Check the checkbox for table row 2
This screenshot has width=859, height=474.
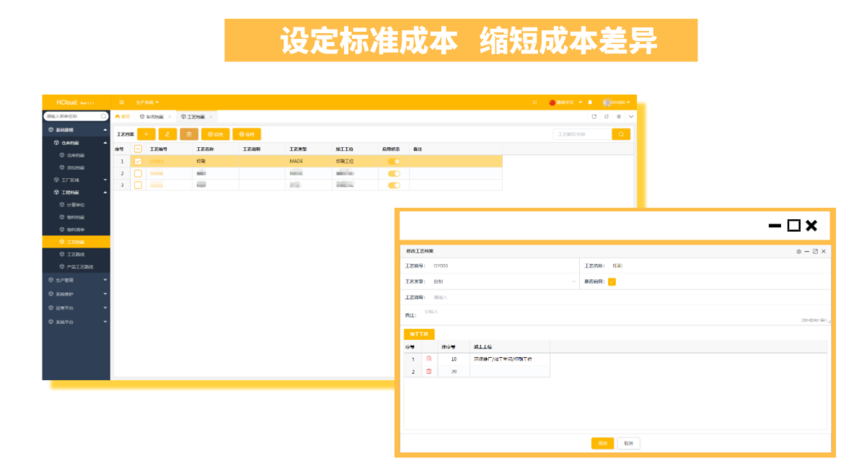(138, 173)
